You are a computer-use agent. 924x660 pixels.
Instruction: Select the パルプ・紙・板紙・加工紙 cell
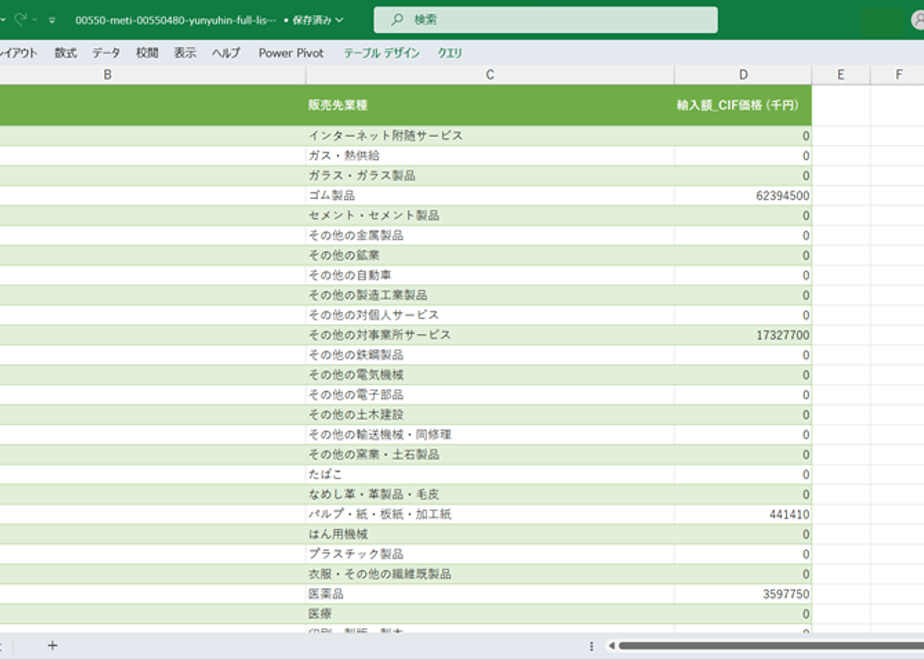click(490, 514)
